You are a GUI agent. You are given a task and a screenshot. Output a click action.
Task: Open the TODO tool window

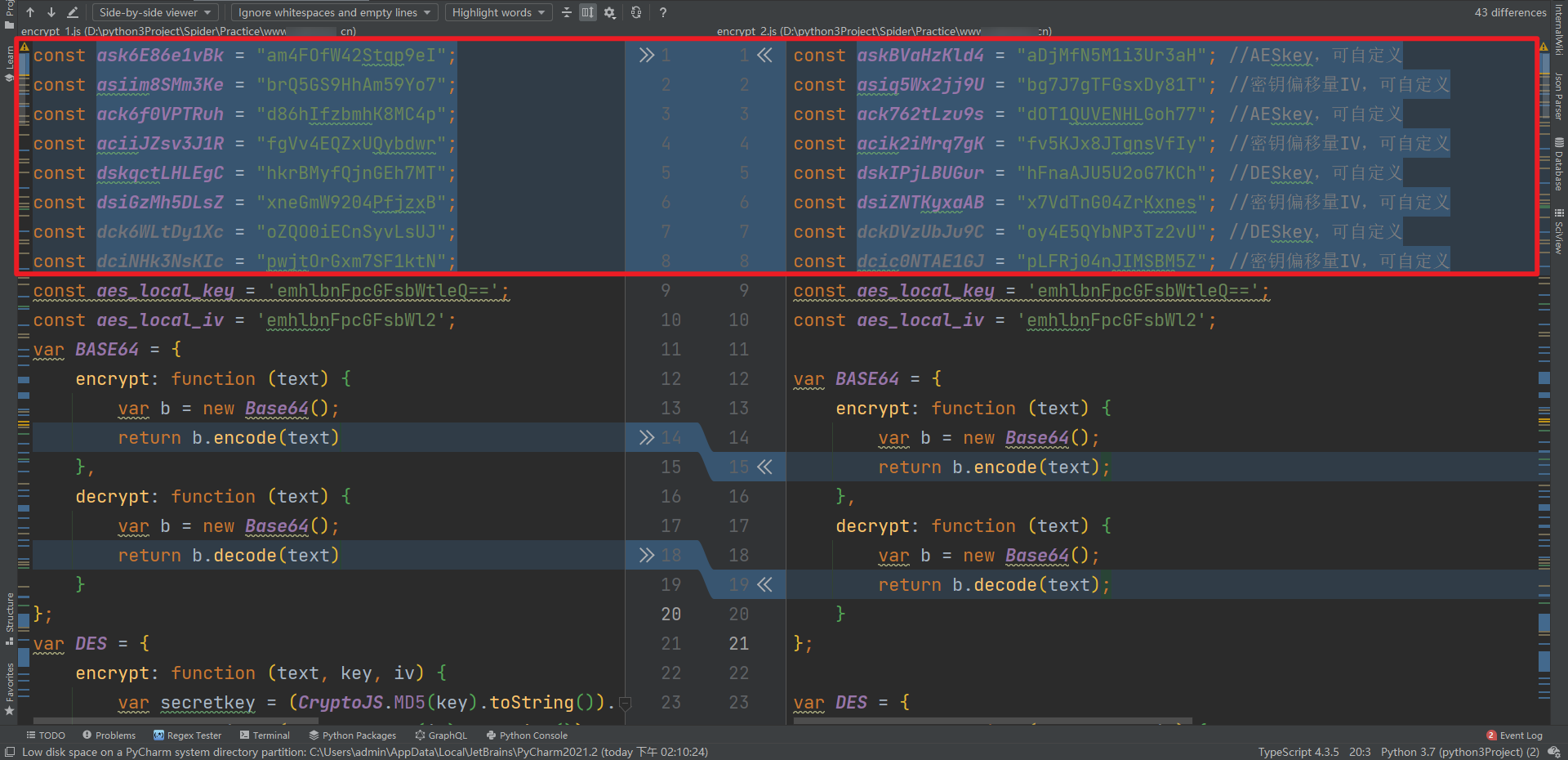[46, 735]
